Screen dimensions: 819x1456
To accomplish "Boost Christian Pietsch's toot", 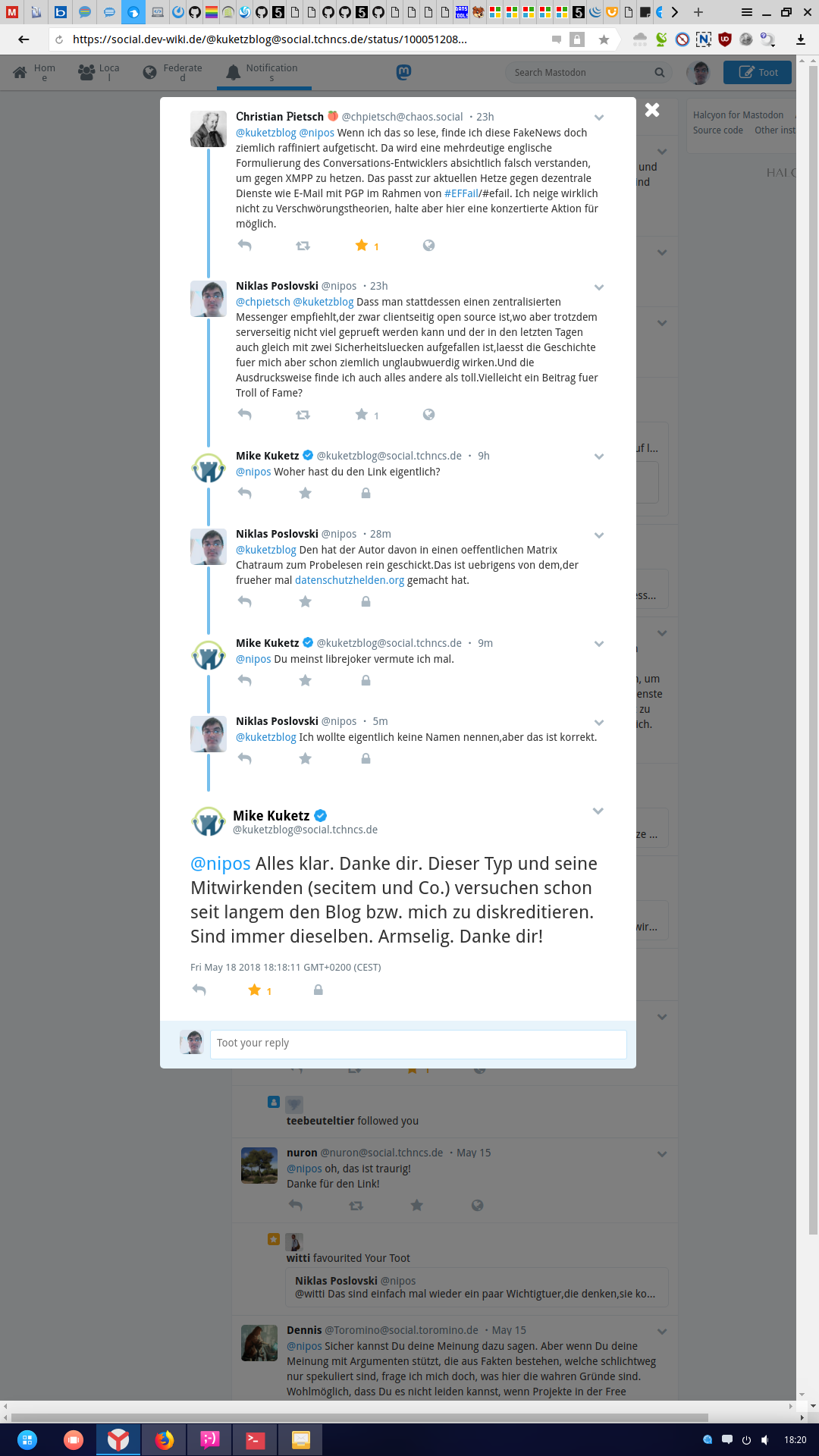I will [x=303, y=245].
